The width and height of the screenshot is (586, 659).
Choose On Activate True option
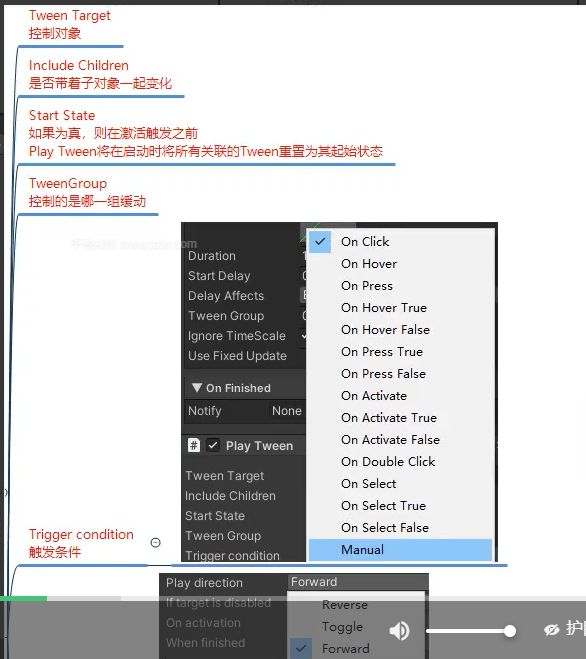click(400, 417)
